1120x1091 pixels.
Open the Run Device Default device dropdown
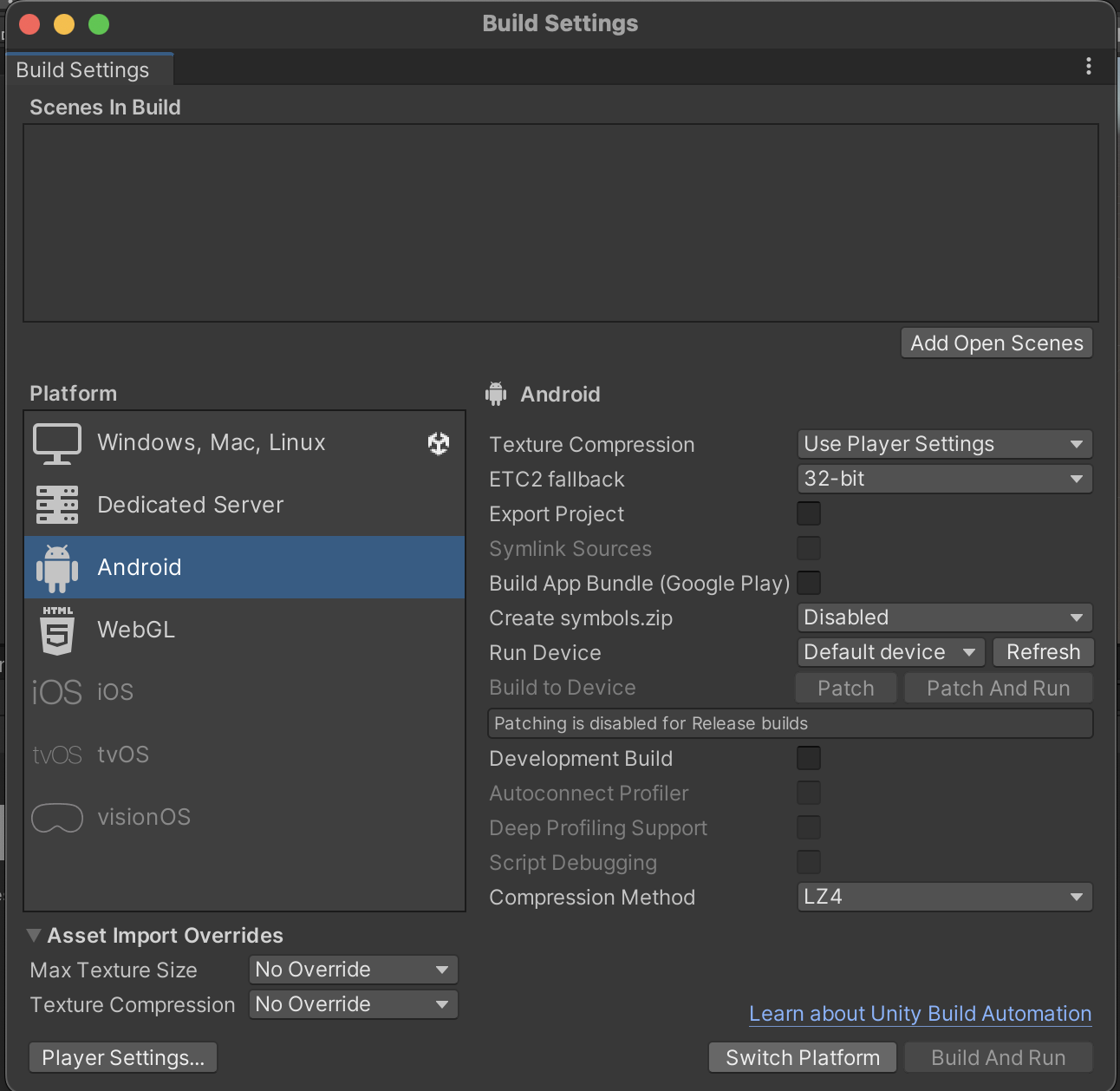(891, 652)
